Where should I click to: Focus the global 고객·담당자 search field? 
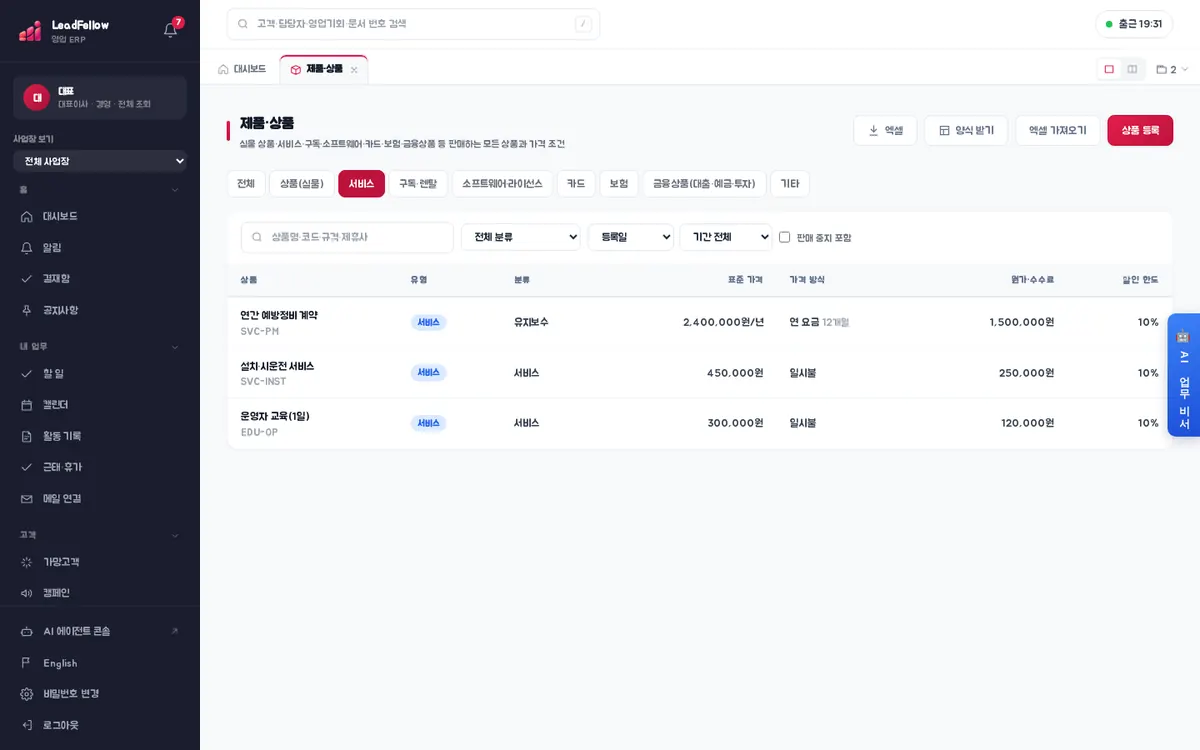(x=413, y=24)
